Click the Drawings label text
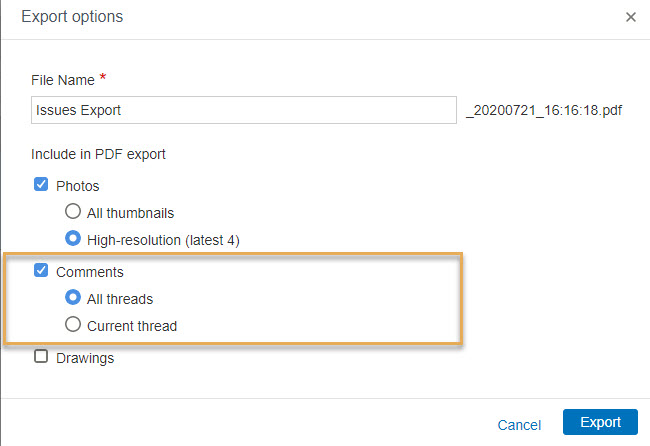Viewport: 650px width, 446px height. (x=85, y=358)
